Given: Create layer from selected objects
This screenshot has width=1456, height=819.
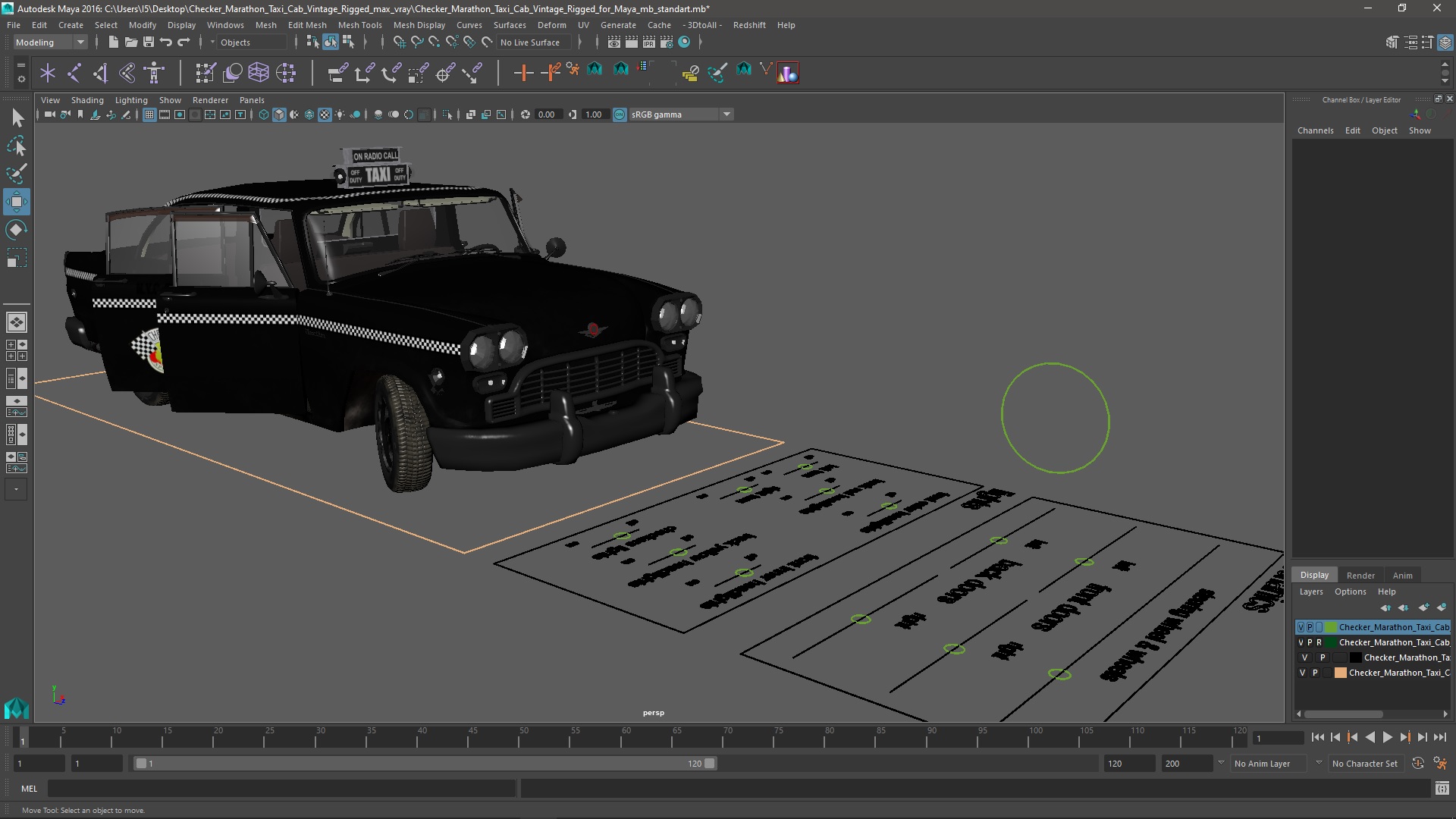Looking at the screenshot, I should pyautogui.click(x=1442, y=607).
